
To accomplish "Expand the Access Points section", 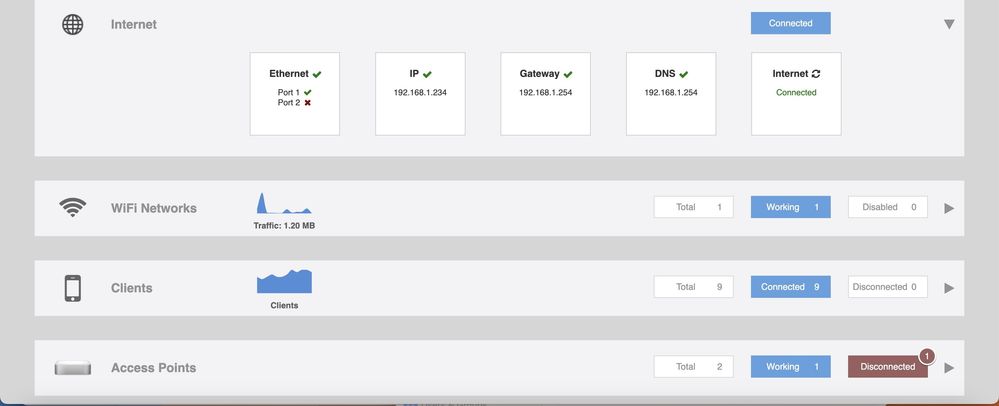I will point(949,368).
